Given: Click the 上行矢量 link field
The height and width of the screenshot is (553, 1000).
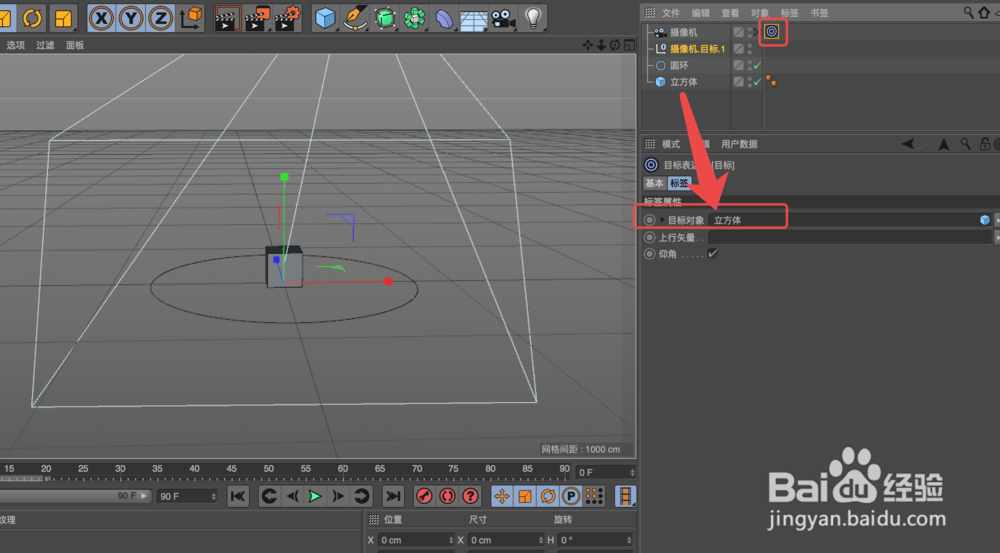Looking at the screenshot, I should [849, 237].
